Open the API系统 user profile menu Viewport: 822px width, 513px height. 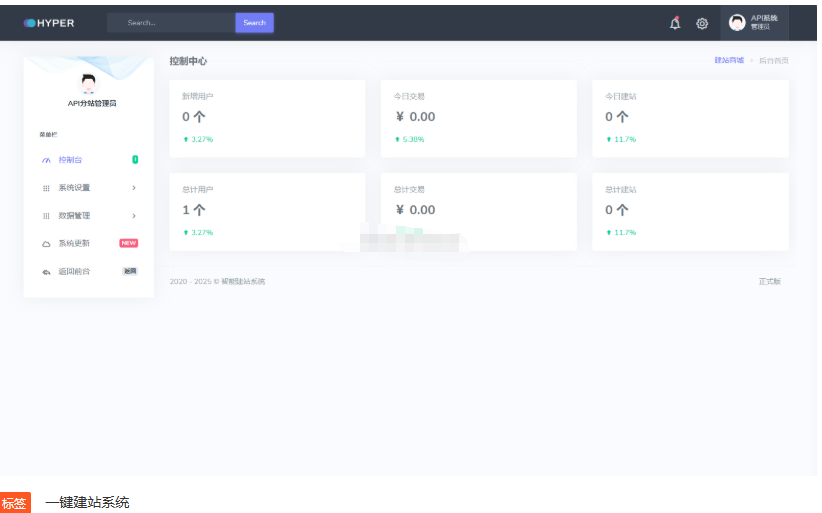point(754,23)
